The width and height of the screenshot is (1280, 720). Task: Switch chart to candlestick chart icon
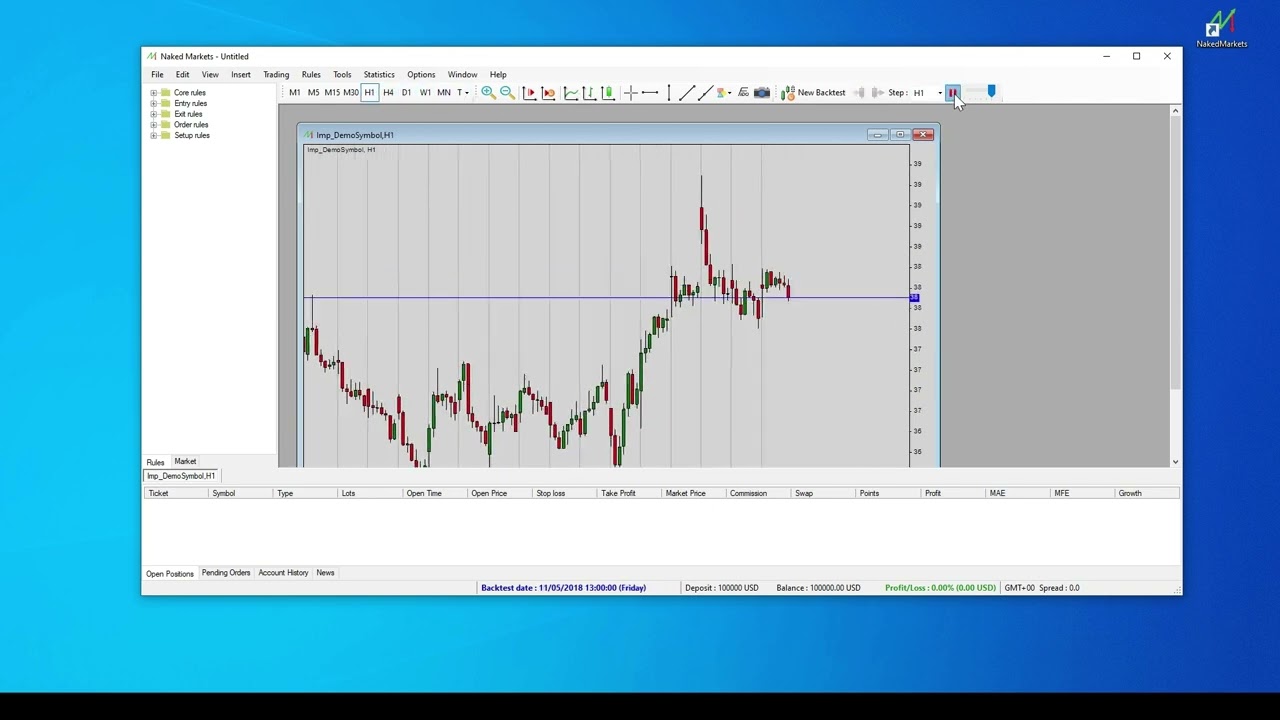[608, 92]
